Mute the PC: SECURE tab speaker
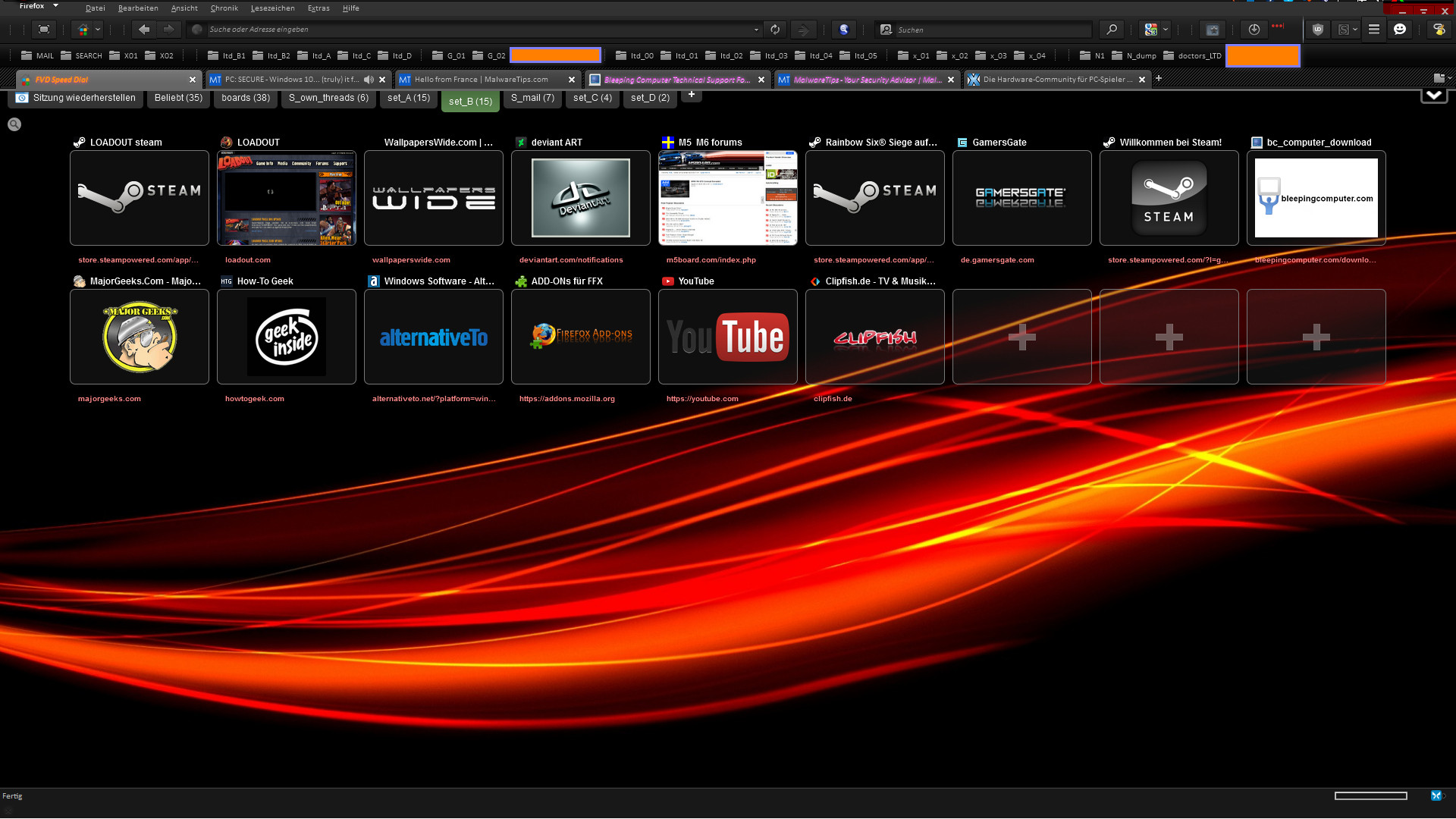 [369, 80]
